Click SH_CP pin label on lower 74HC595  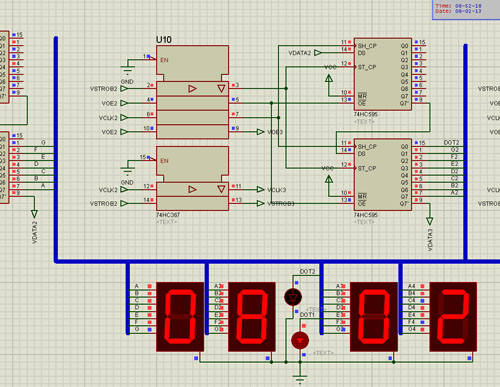click(x=367, y=147)
